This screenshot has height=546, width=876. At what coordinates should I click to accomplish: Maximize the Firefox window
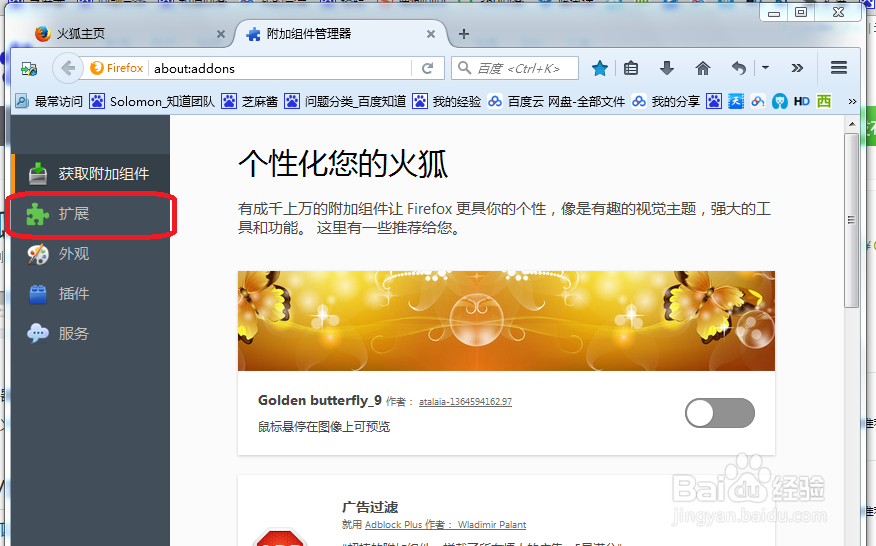tap(801, 12)
